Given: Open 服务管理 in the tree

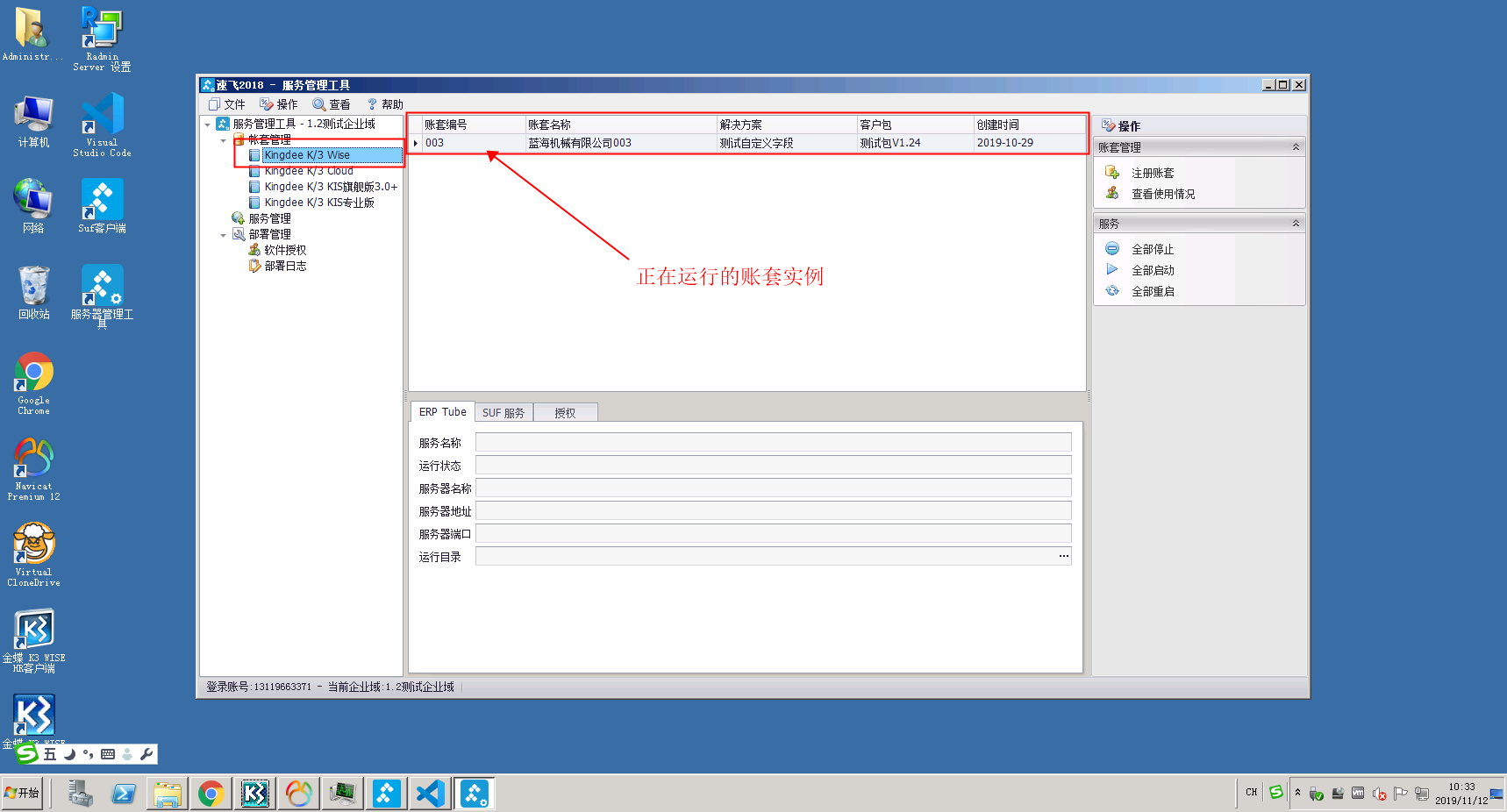Looking at the screenshot, I should (269, 218).
